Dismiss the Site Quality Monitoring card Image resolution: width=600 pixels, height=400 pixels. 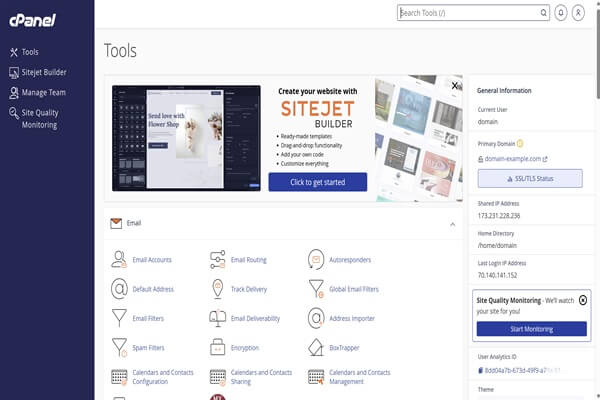583,300
